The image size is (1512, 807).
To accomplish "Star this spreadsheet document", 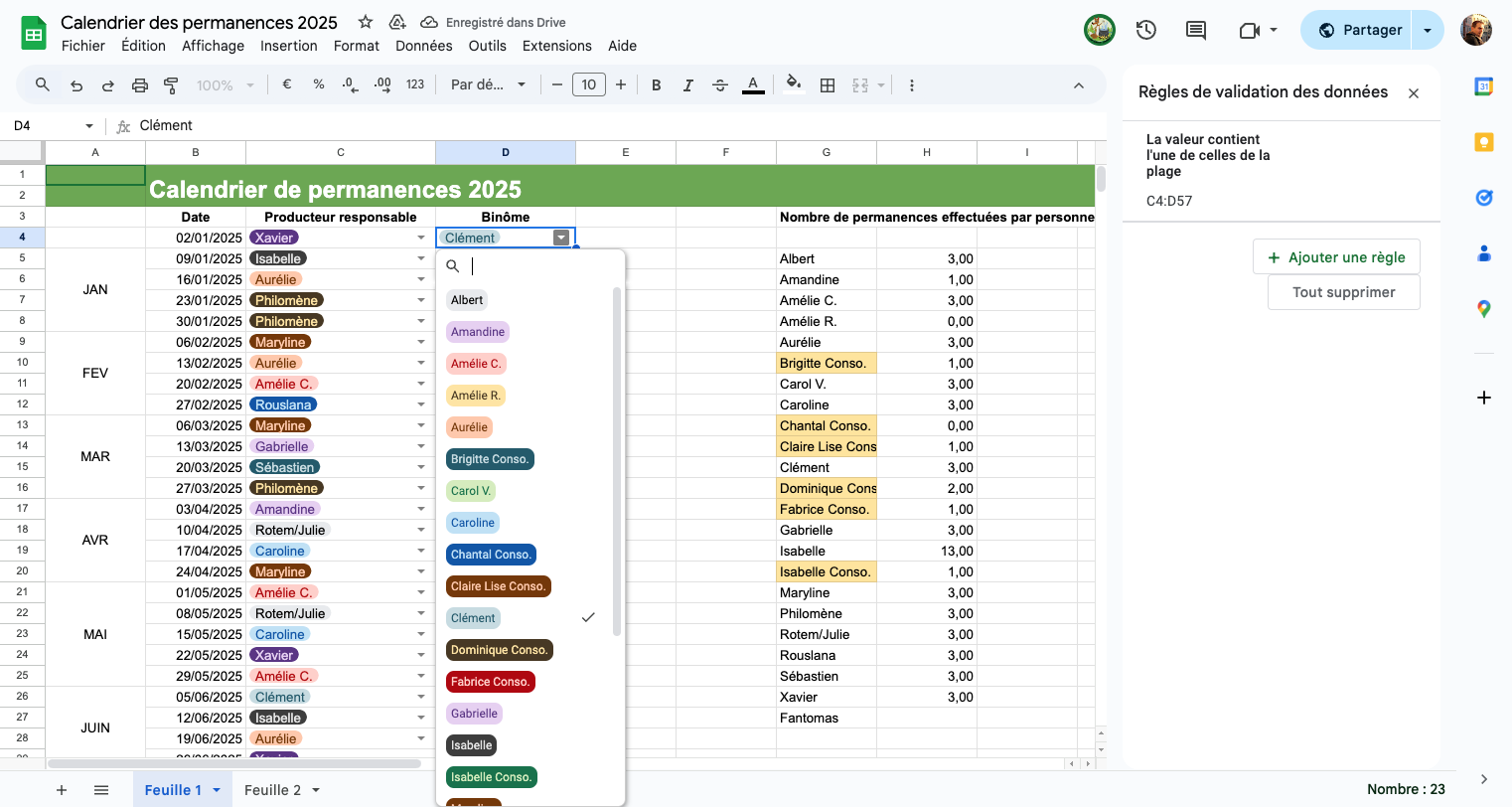I will 366,22.
